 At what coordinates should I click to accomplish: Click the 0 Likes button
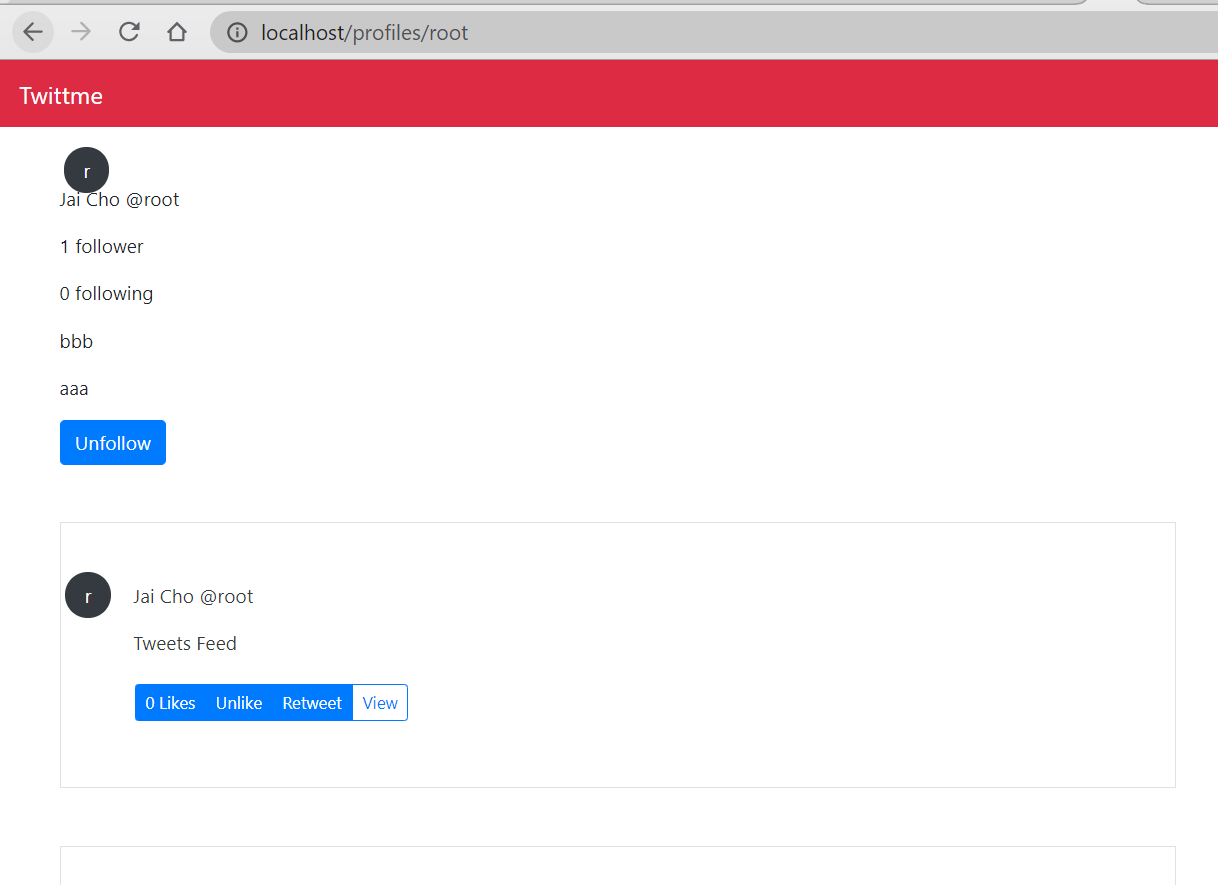pos(170,703)
